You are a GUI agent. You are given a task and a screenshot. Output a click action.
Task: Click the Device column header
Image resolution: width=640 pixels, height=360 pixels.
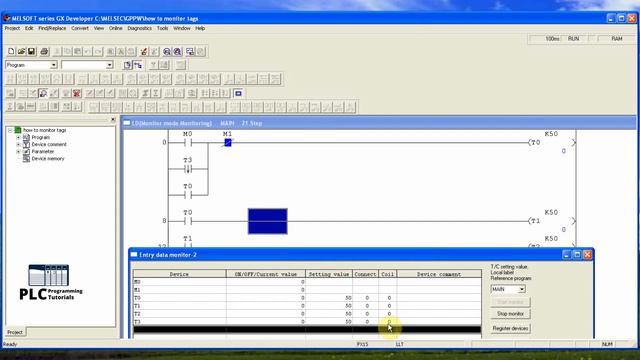[179, 274]
